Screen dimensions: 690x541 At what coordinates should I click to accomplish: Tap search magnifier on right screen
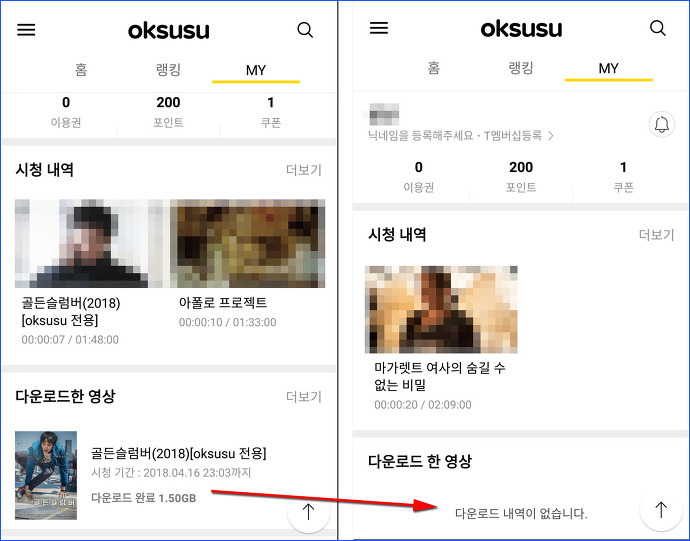[x=657, y=28]
